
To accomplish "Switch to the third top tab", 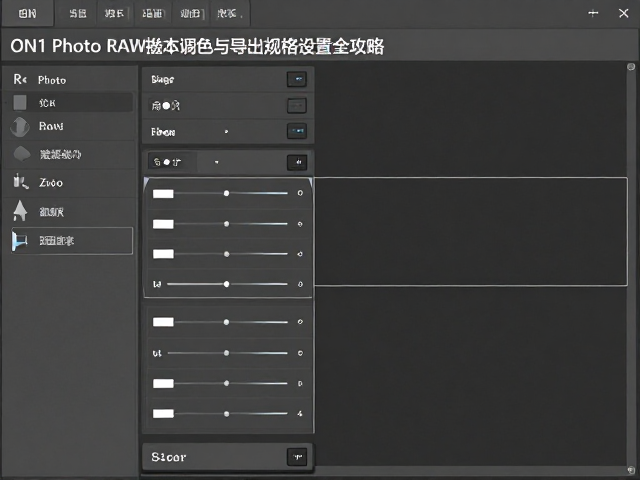I will click(114, 14).
